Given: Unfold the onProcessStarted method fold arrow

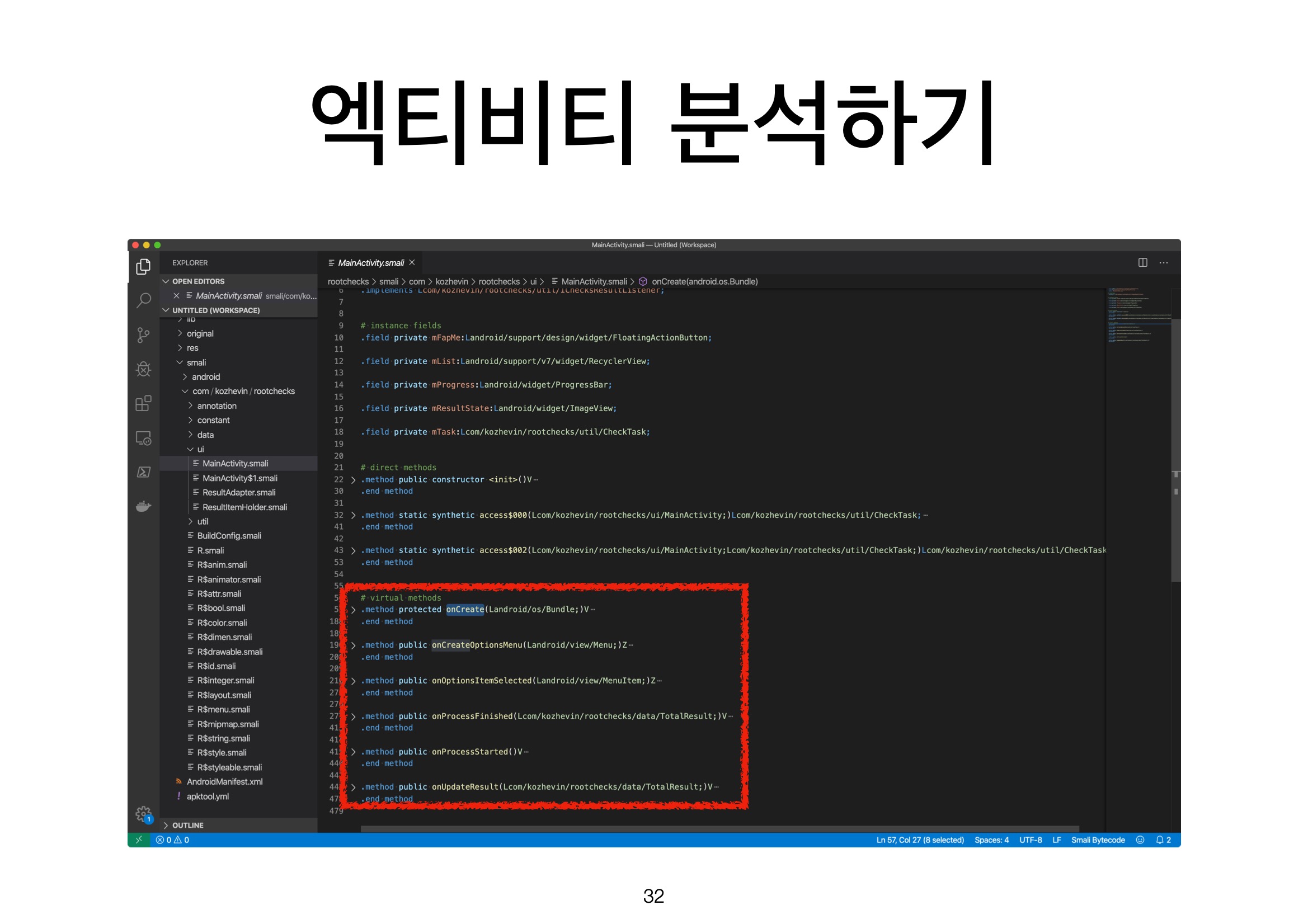Looking at the screenshot, I should click(x=354, y=752).
